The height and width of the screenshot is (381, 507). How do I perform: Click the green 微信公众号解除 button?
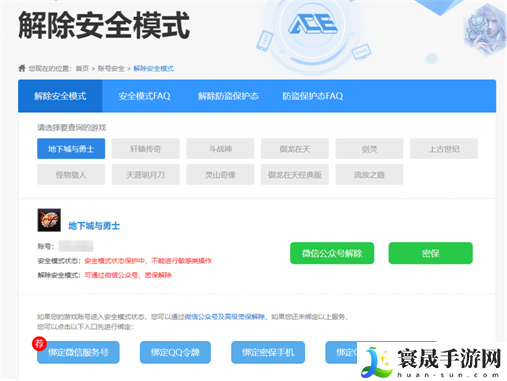tap(332, 253)
